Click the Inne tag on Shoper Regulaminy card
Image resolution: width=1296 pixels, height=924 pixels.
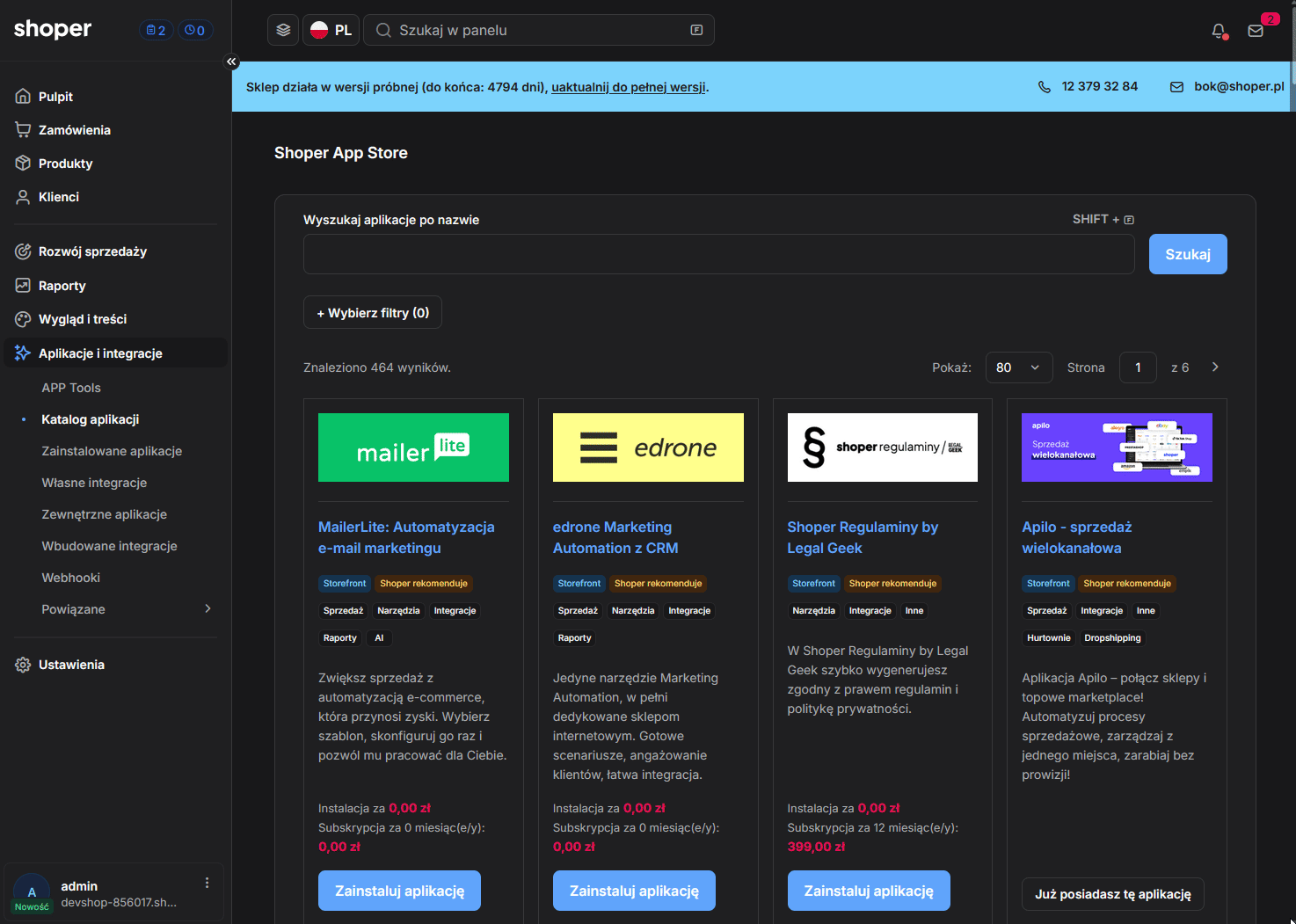point(914,610)
